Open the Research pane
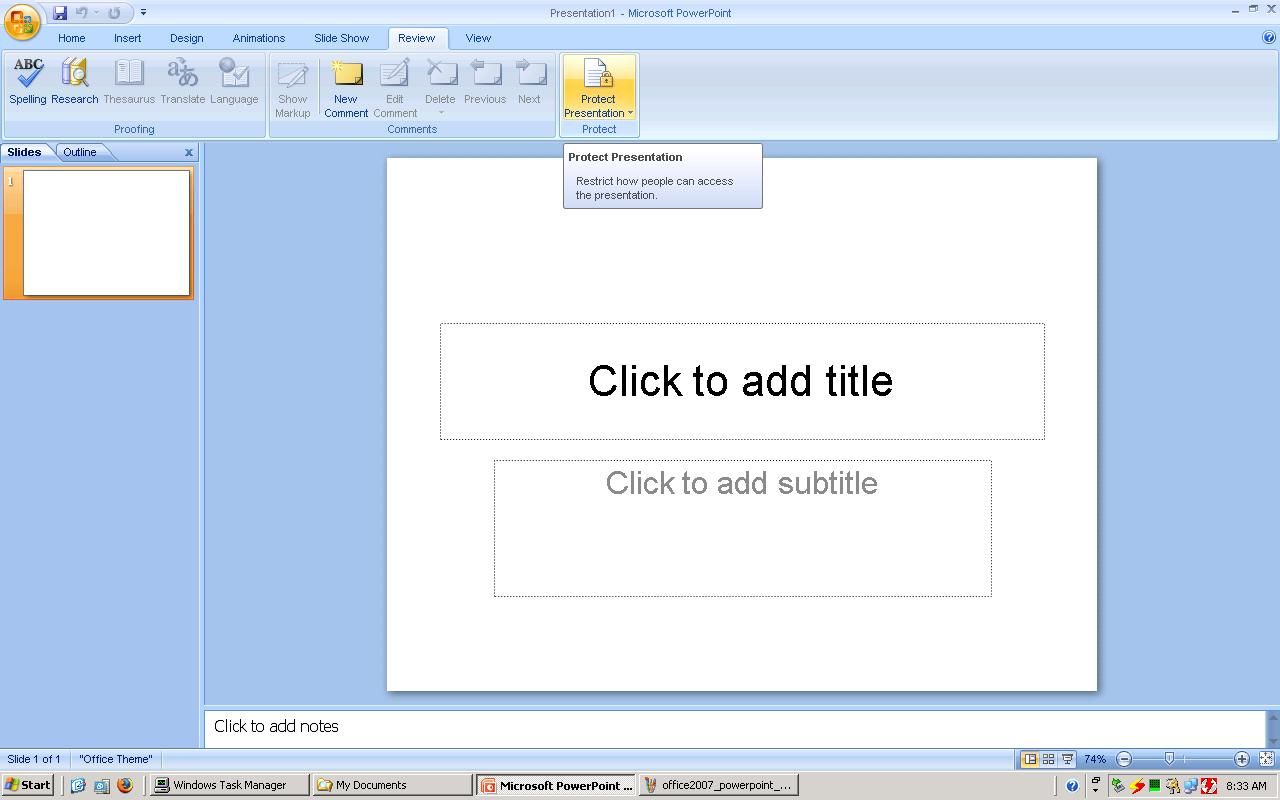This screenshot has height=800, width=1280. (x=75, y=81)
